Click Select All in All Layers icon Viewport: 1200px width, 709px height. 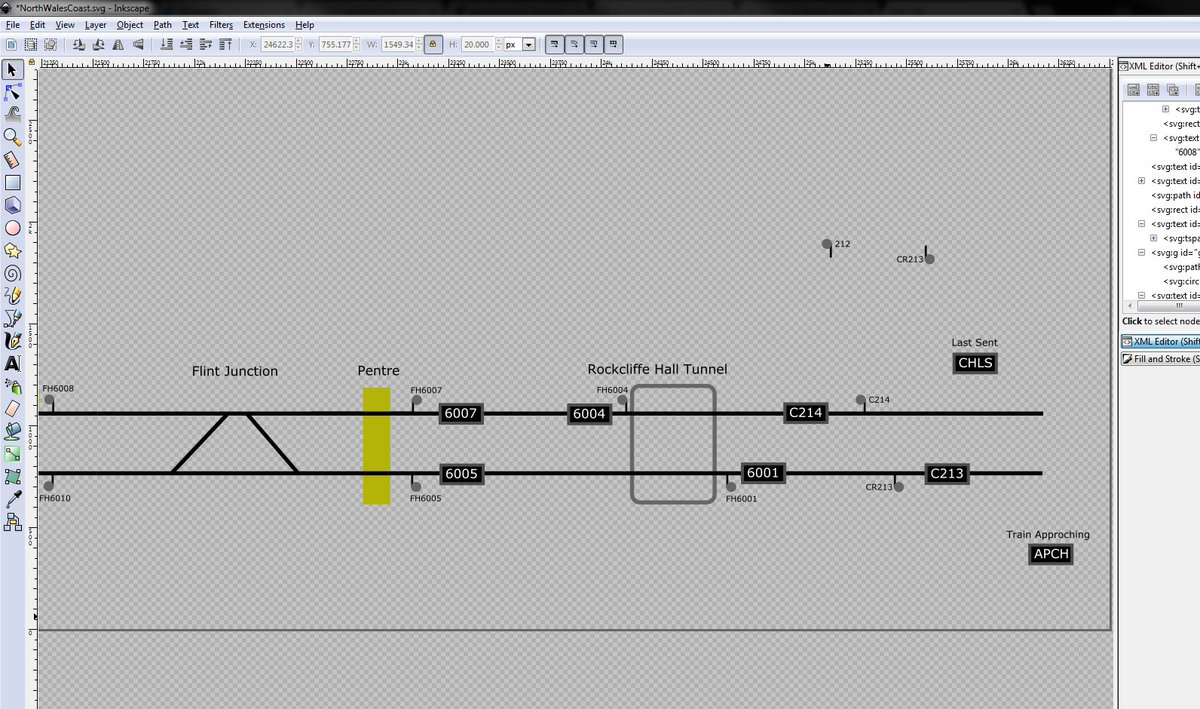[x=31, y=44]
